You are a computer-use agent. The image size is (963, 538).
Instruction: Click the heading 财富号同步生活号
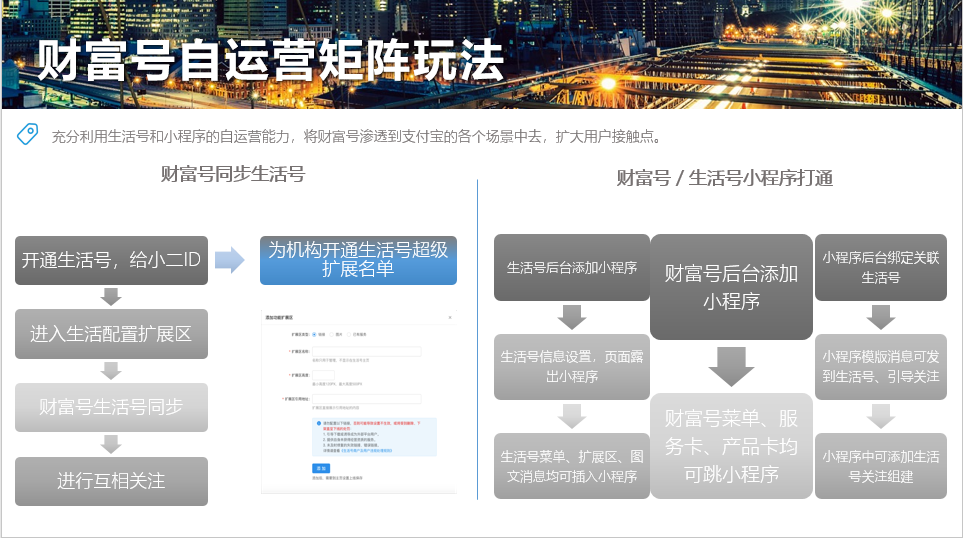click(x=233, y=174)
